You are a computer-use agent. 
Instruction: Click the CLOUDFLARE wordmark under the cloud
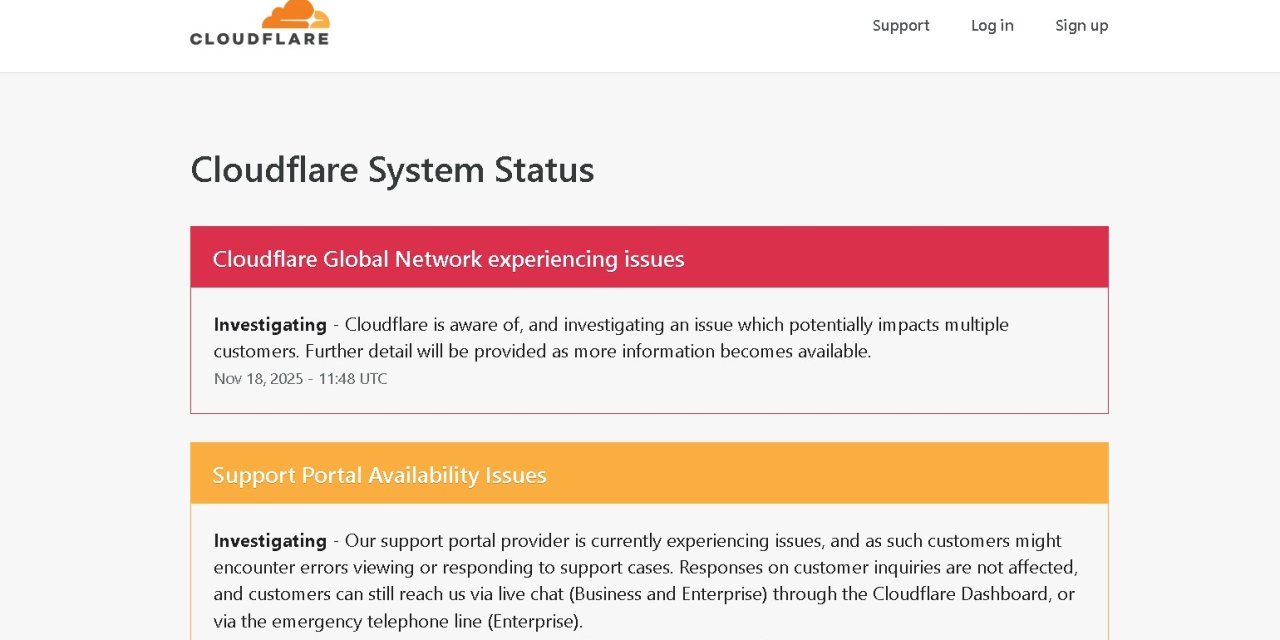coord(259,39)
